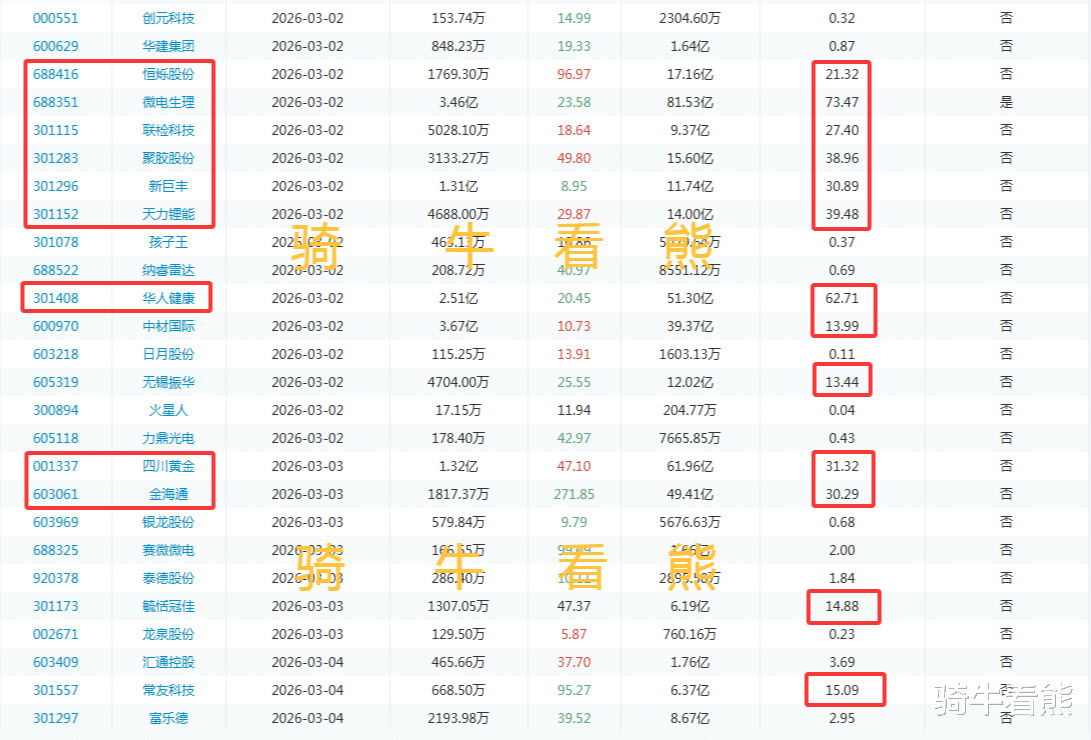Open stock code link 300894

[56, 410]
